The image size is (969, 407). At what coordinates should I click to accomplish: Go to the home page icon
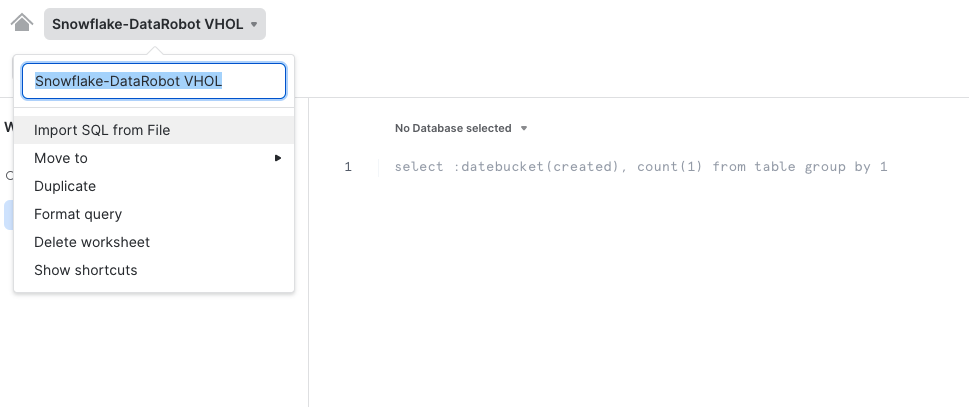[x=22, y=23]
